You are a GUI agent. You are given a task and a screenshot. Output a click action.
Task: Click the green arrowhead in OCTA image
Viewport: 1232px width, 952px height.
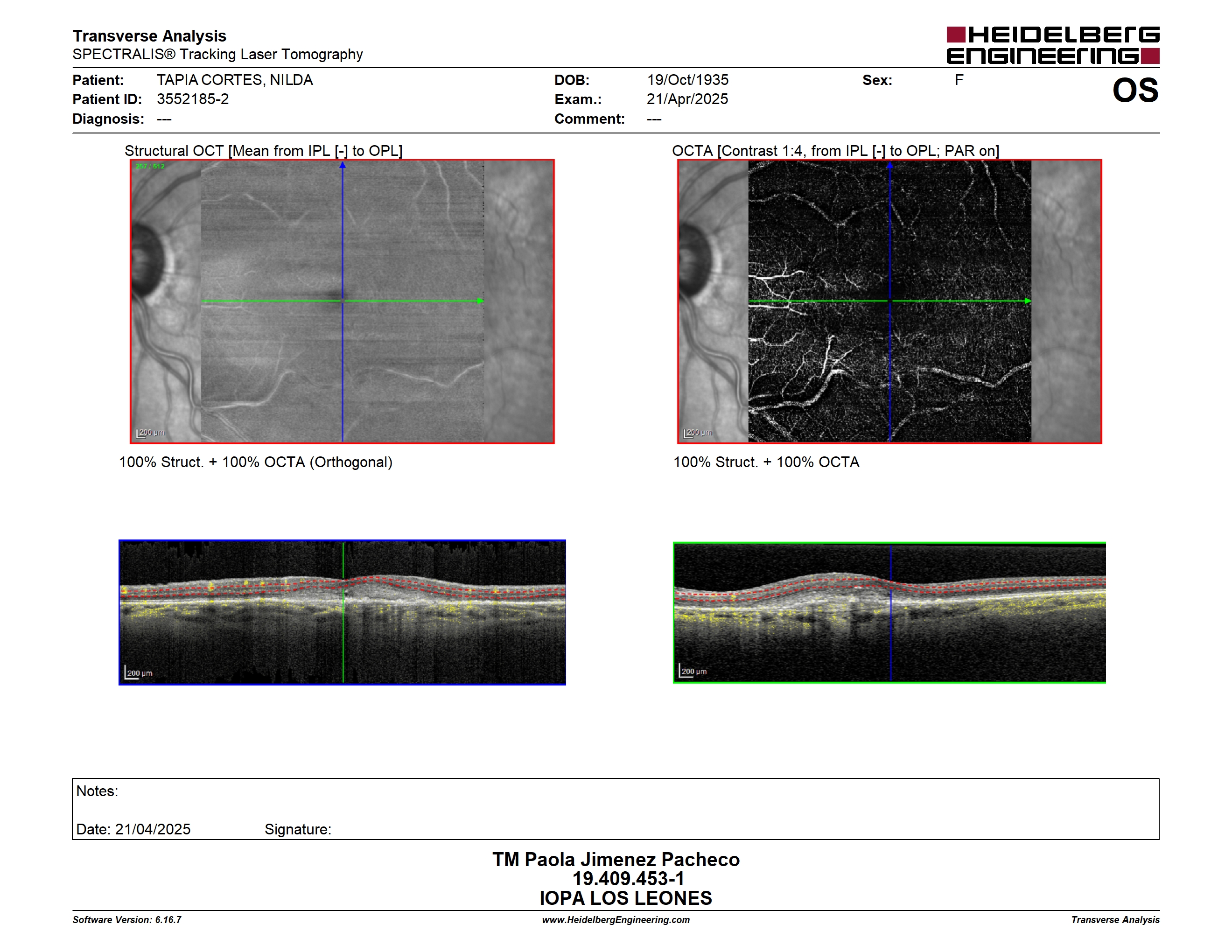[x=1028, y=301]
